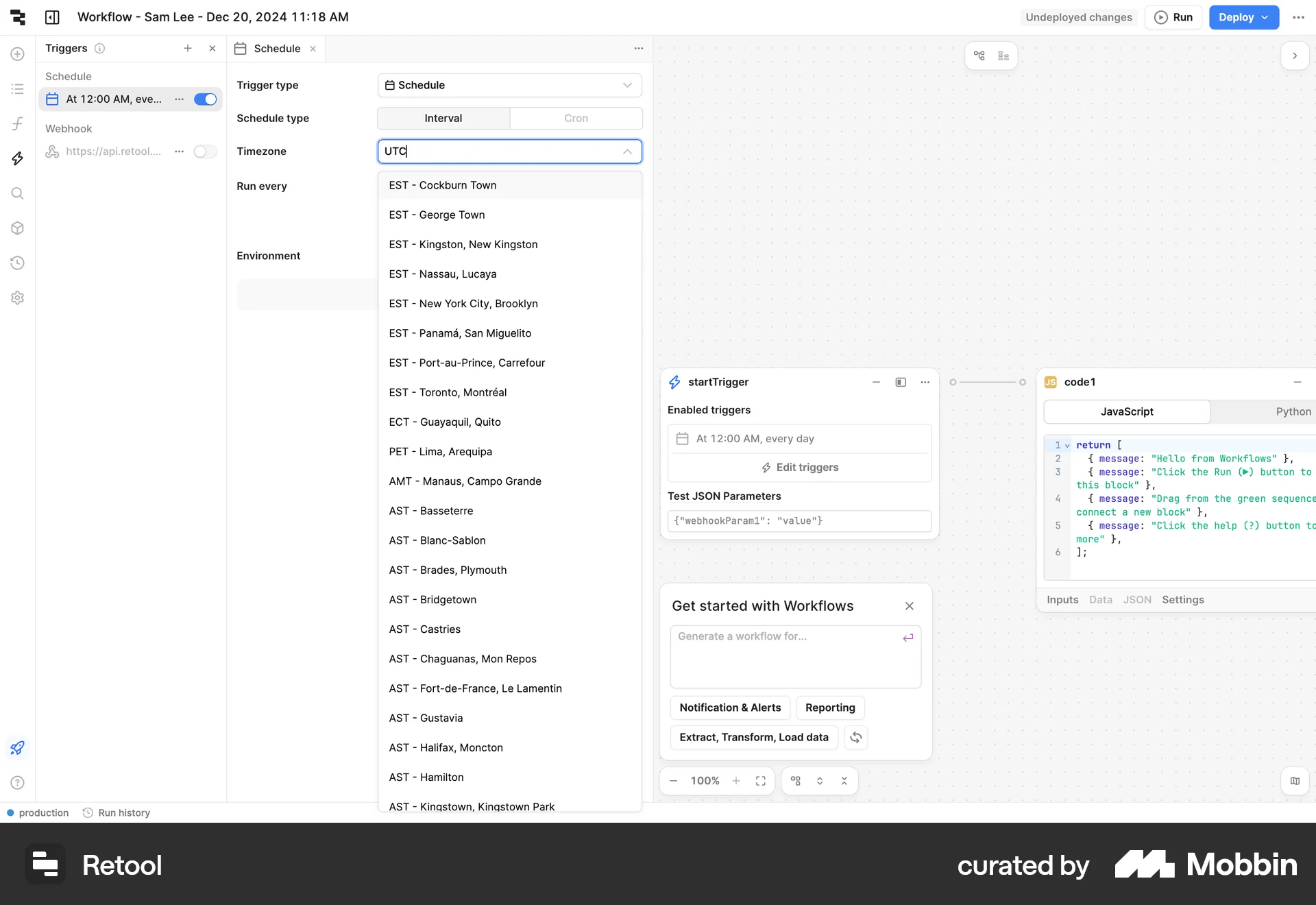Enable the Webhook trigger toggle
1316x905 pixels.
pyautogui.click(x=205, y=152)
